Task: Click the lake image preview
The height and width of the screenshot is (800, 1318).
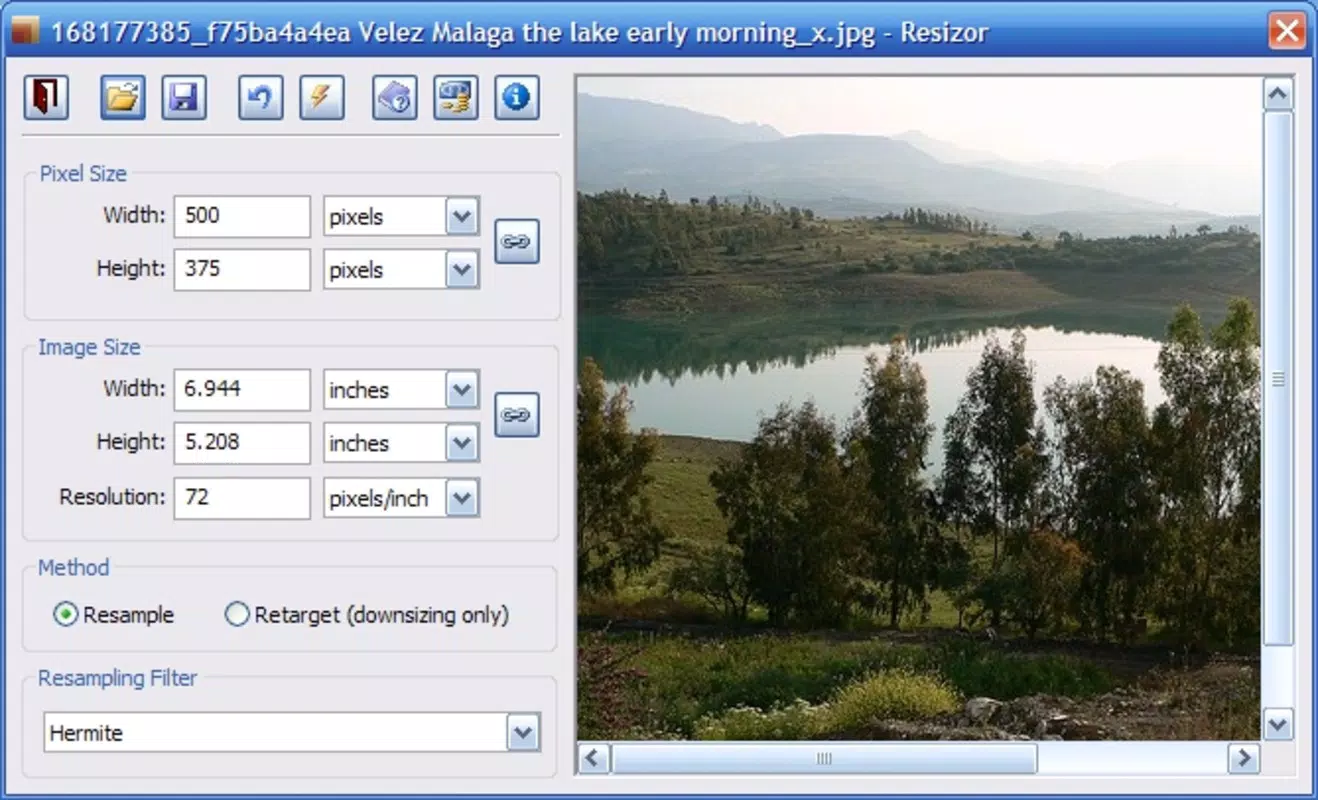Action: pyautogui.click(x=919, y=409)
